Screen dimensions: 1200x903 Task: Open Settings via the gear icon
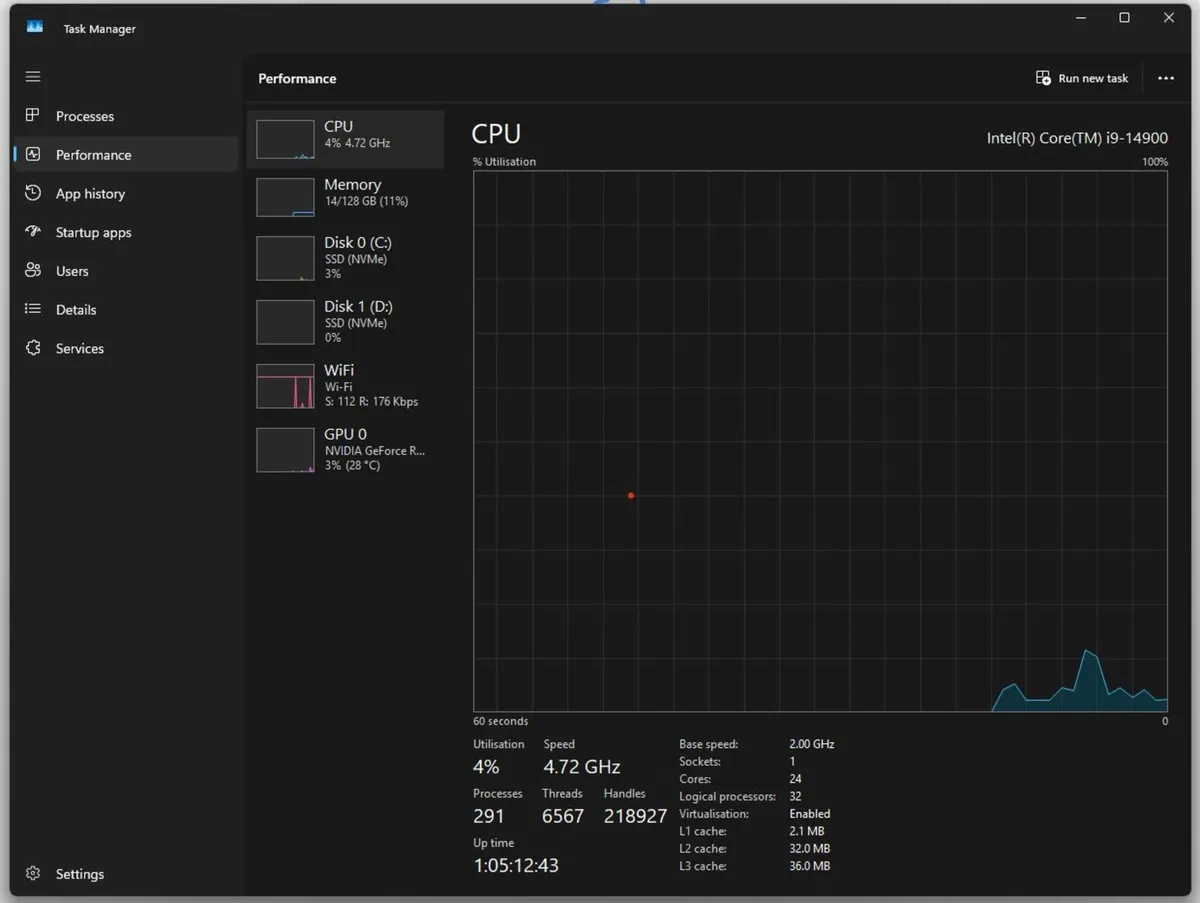[x=33, y=874]
